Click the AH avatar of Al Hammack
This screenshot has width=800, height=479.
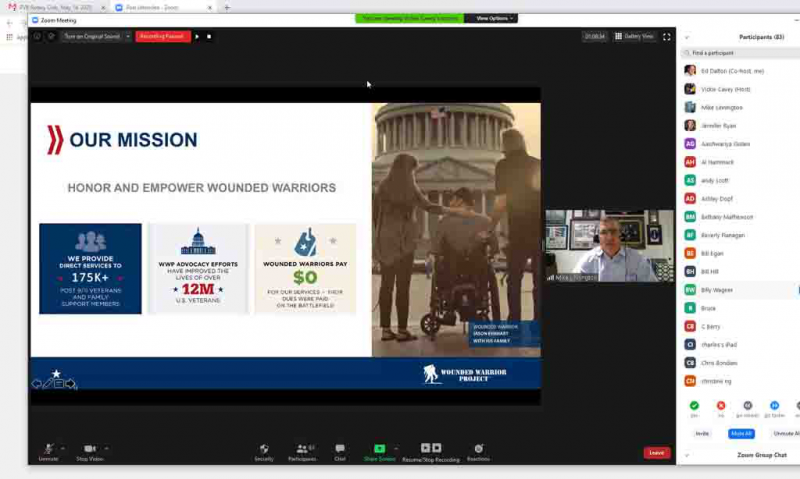coord(690,162)
